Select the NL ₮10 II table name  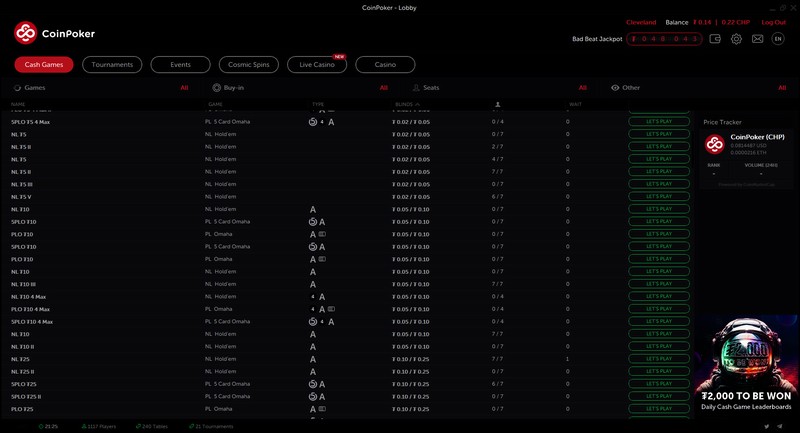point(22,347)
